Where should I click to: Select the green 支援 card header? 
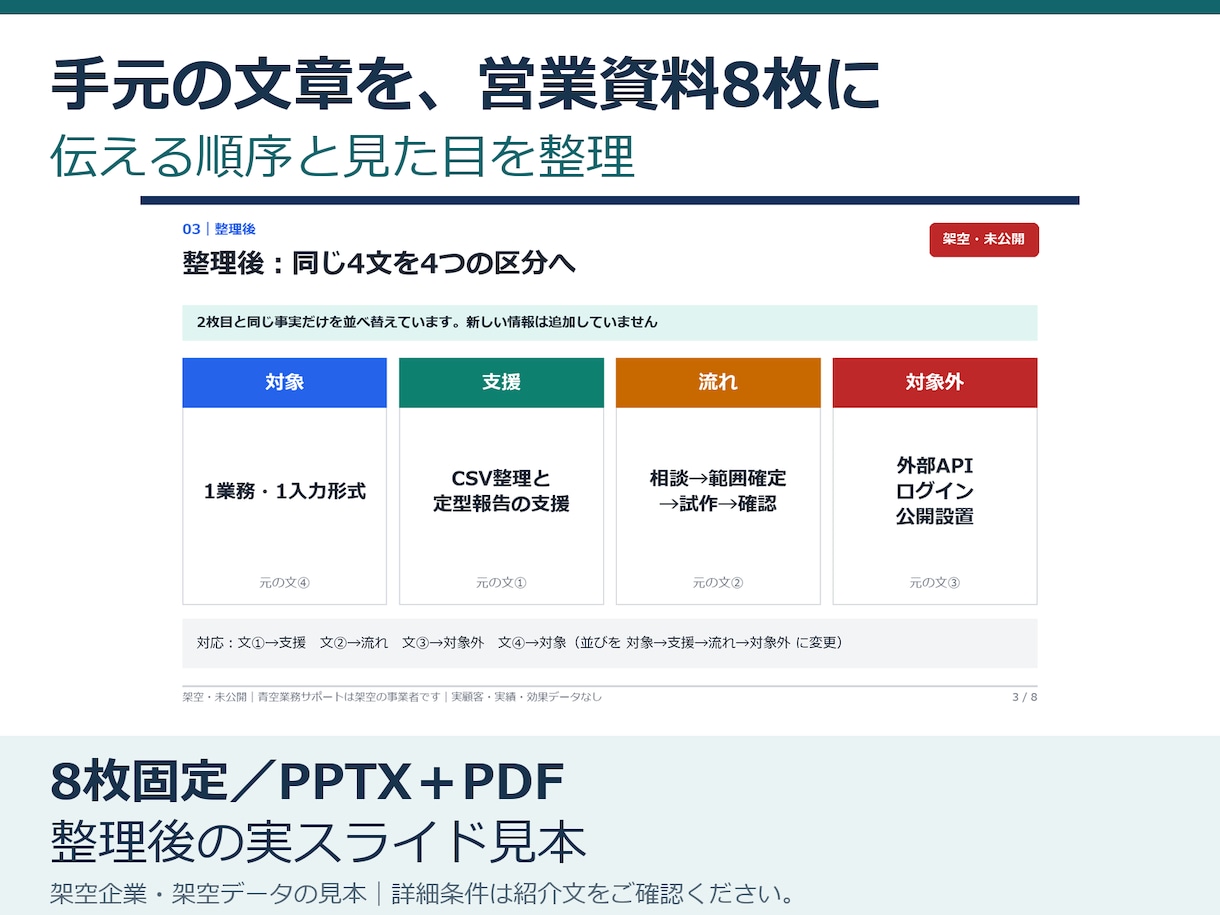pyautogui.click(x=501, y=382)
